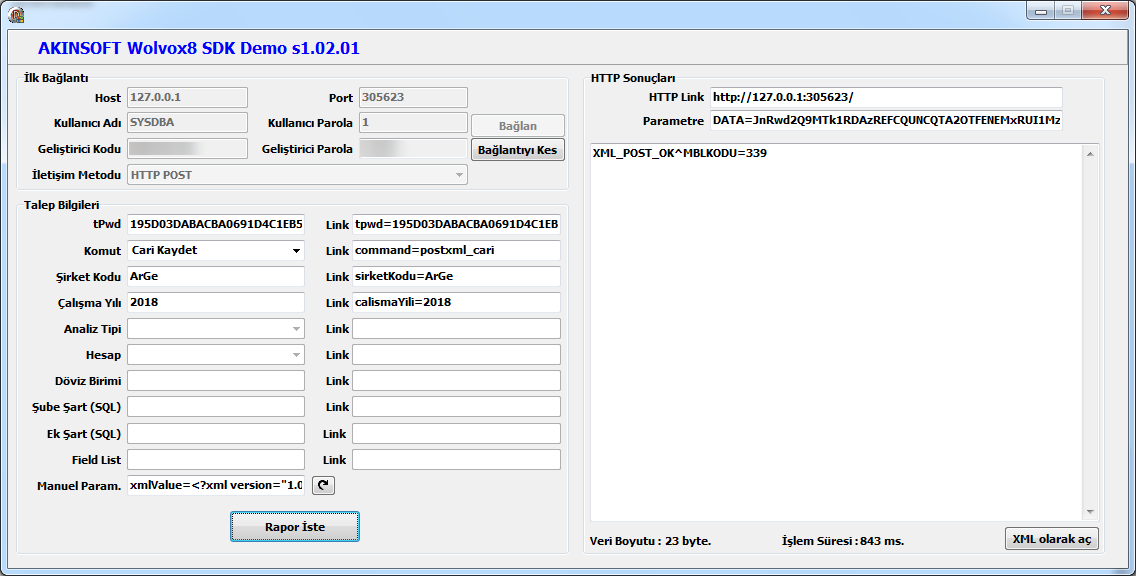Click the AKINSOFT Wolvox8 SDK Demo s1.02.01 title
This screenshot has width=1136, height=576.
pos(199,49)
